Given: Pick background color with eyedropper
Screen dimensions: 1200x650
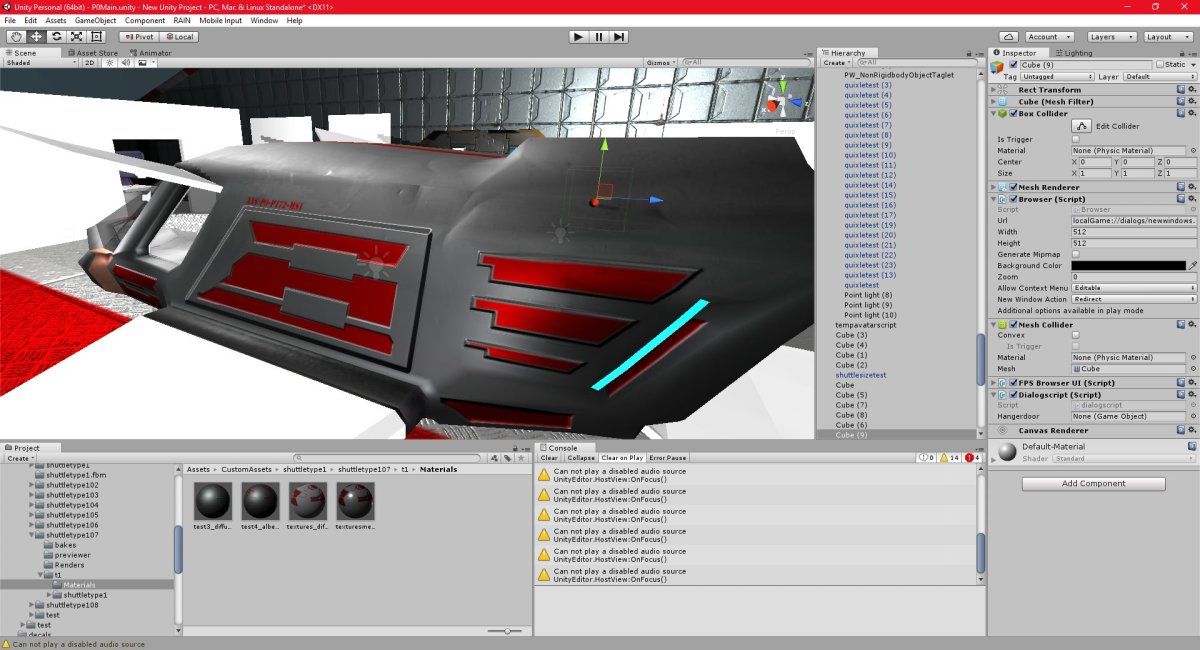Looking at the screenshot, I should click(1192, 266).
